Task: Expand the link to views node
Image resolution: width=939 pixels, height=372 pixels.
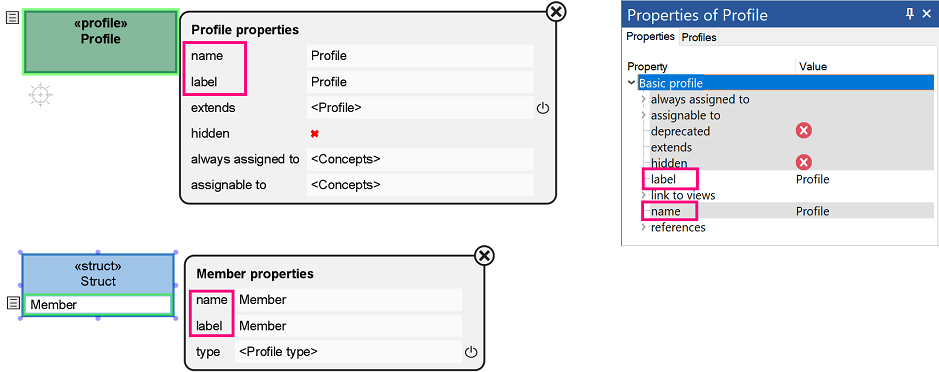Action: pos(644,195)
